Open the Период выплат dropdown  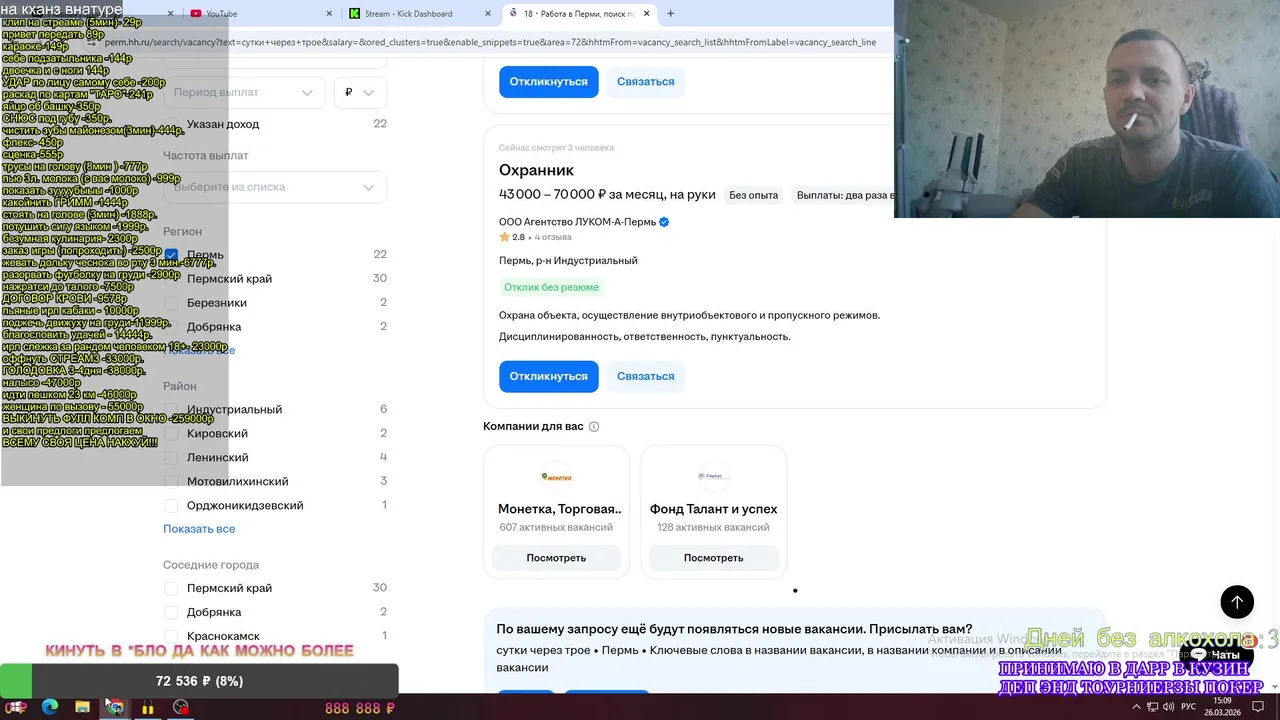tap(245, 92)
